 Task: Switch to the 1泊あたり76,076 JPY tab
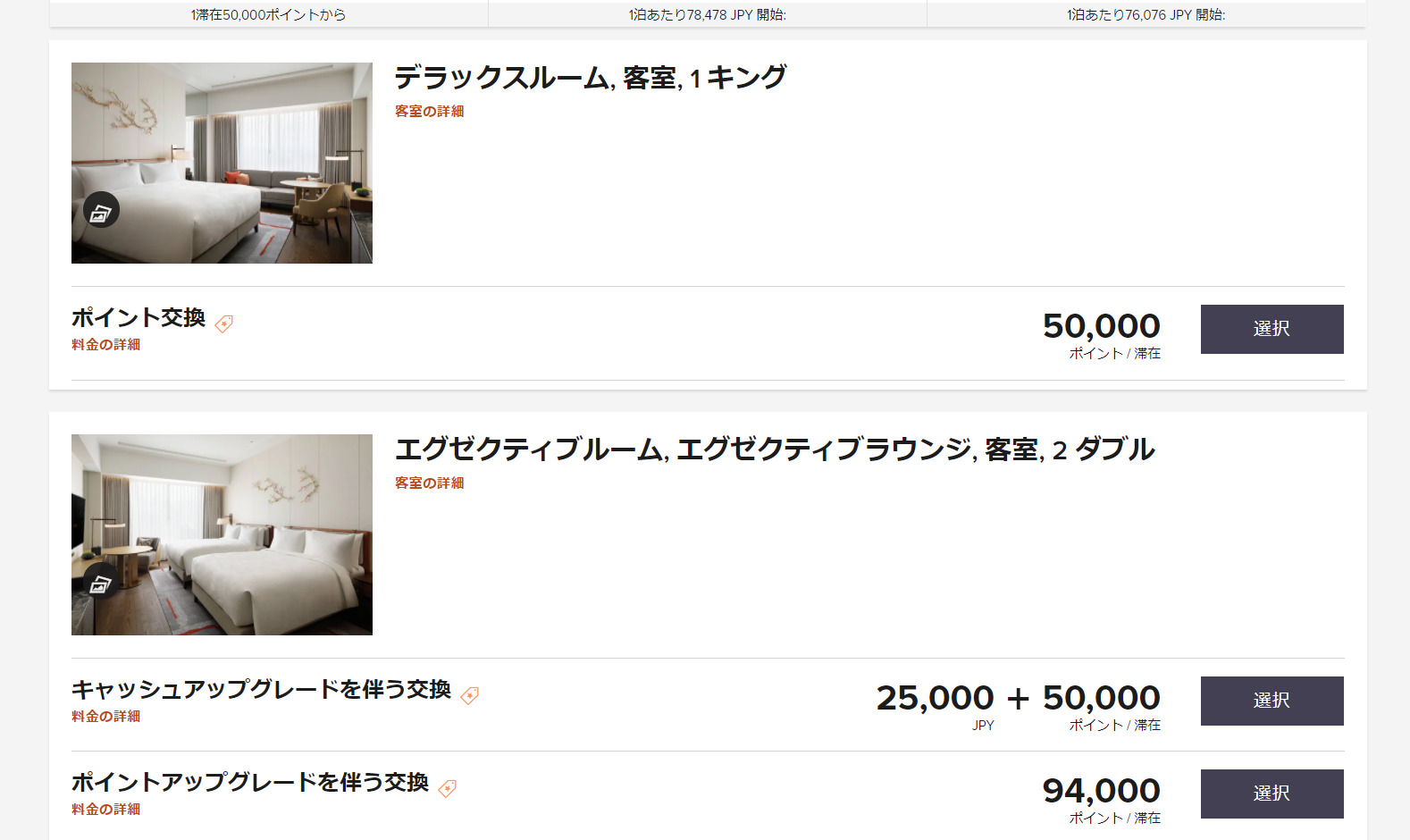pos(1146,14)
